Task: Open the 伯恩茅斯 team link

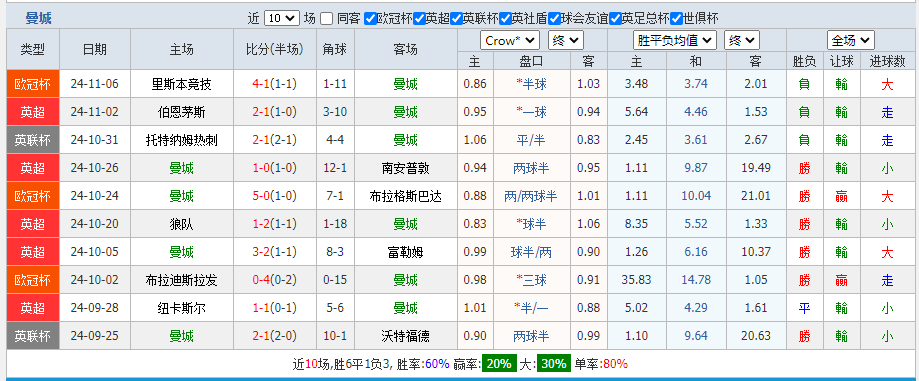Action: [x=181, y=112]
